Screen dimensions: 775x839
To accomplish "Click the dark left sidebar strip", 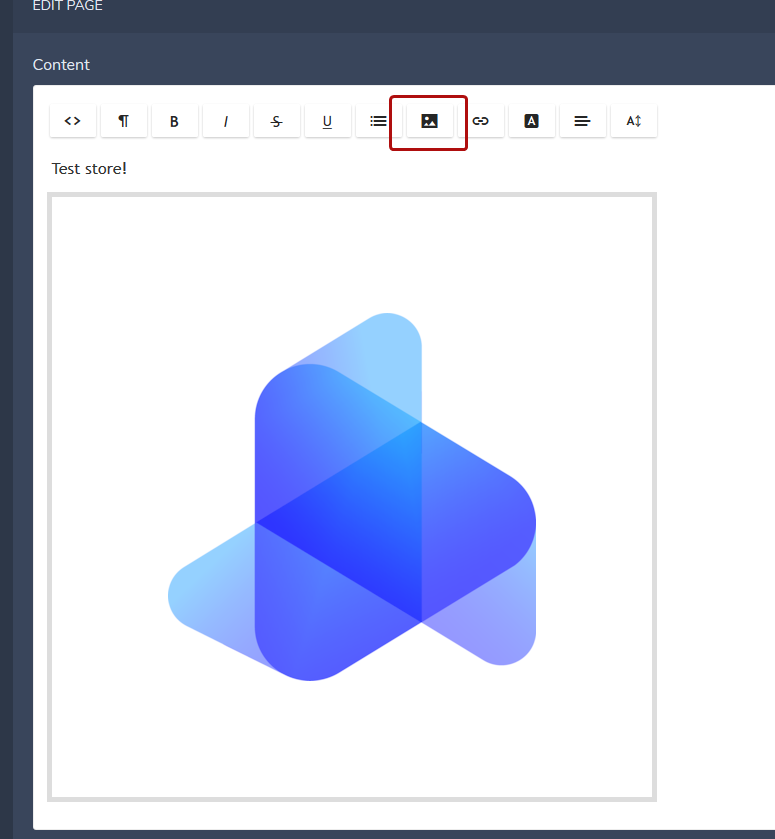I will pos(6,420).
